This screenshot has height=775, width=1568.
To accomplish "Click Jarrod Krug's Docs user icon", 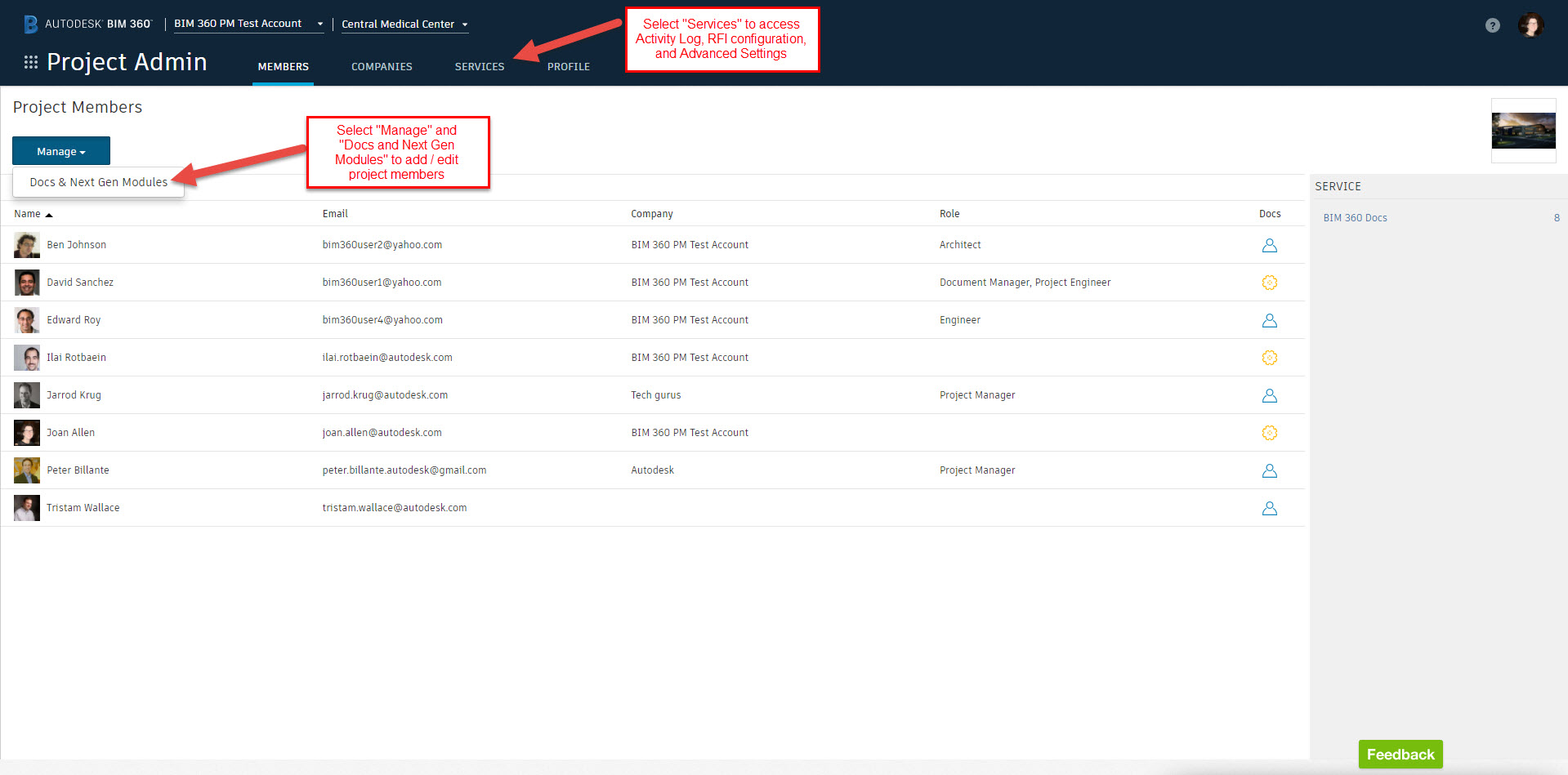I will [1269, 395].
